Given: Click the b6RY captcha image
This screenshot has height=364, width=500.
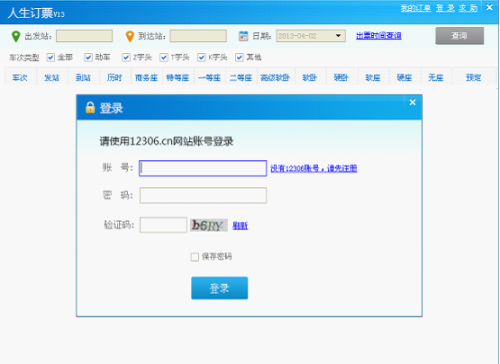Looking at the screenshot, I should [x=209, y=225].
